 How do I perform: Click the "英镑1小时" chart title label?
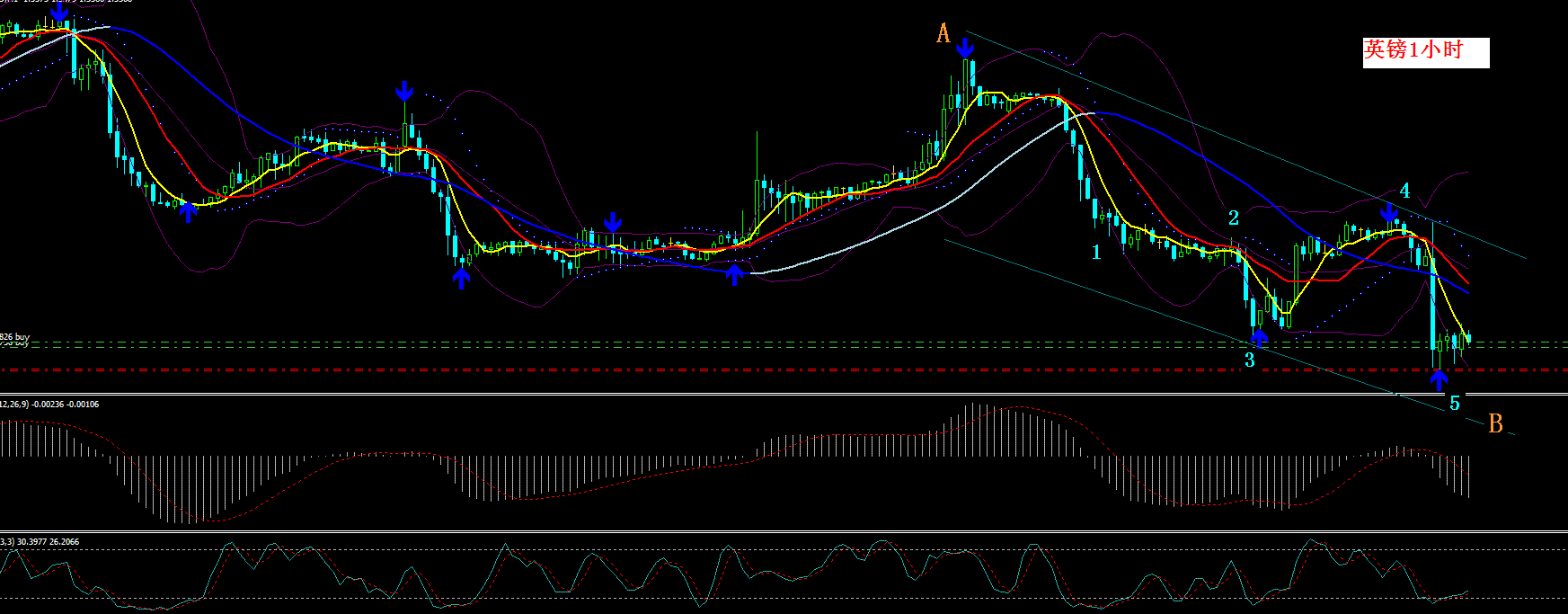(1426, 52)
